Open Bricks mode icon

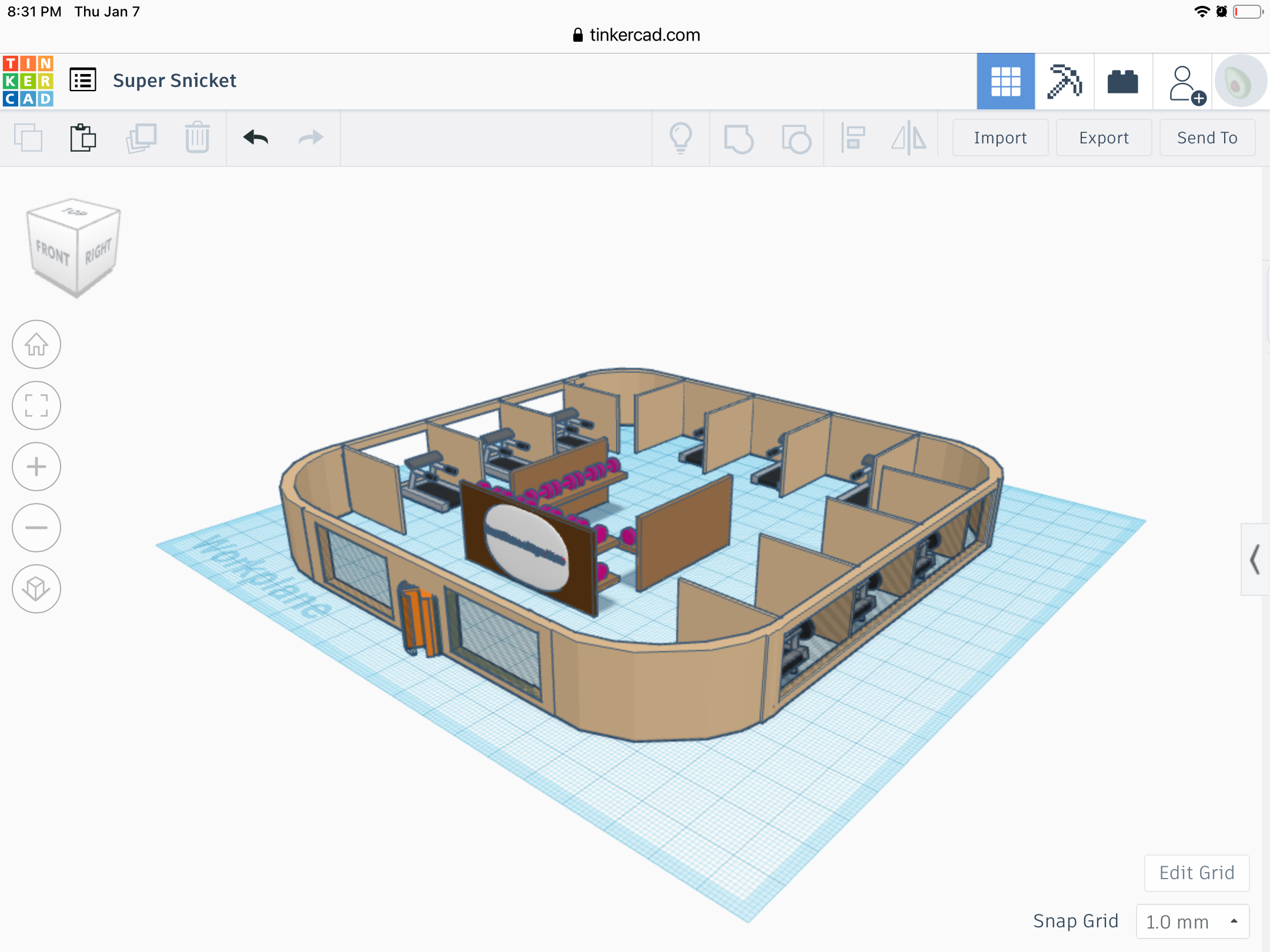(x=1123, y=81)
